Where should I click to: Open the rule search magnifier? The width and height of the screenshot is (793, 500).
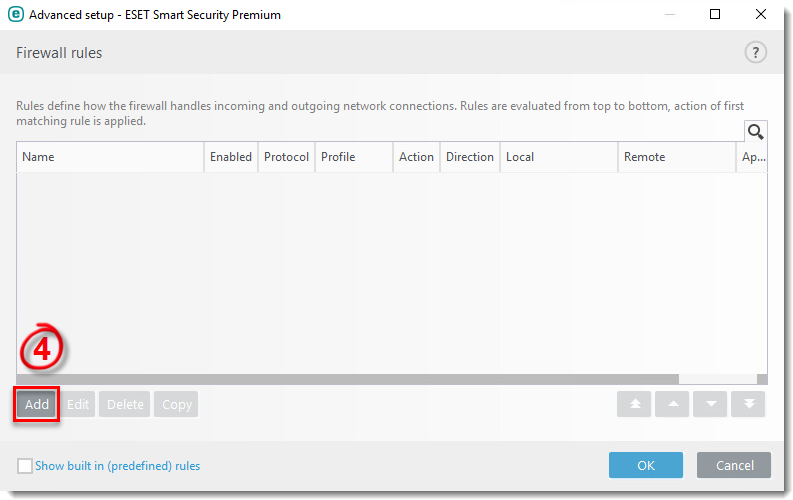coord(756,131)
